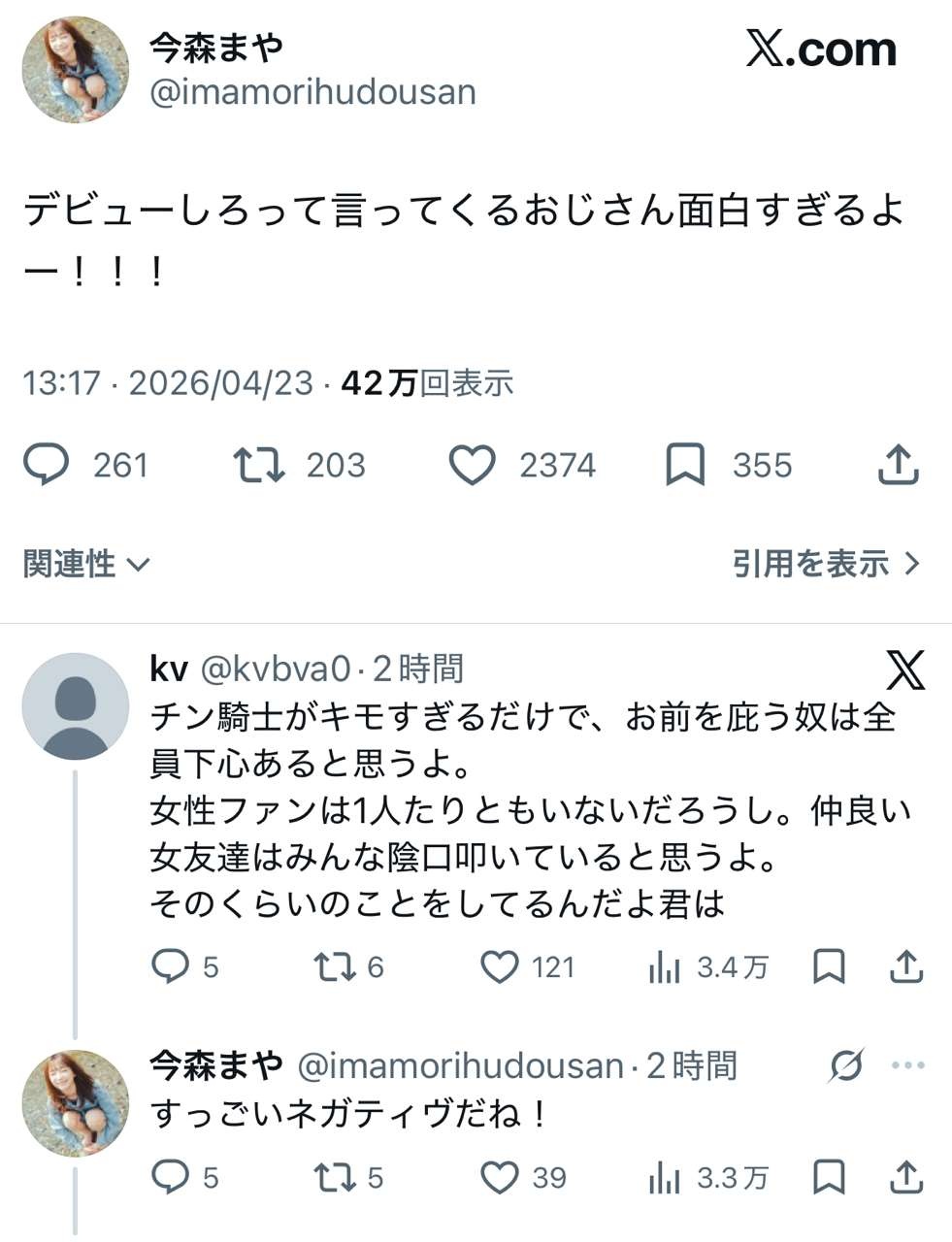View analytics for kv's reply (3.4万)

pos(665,966)
